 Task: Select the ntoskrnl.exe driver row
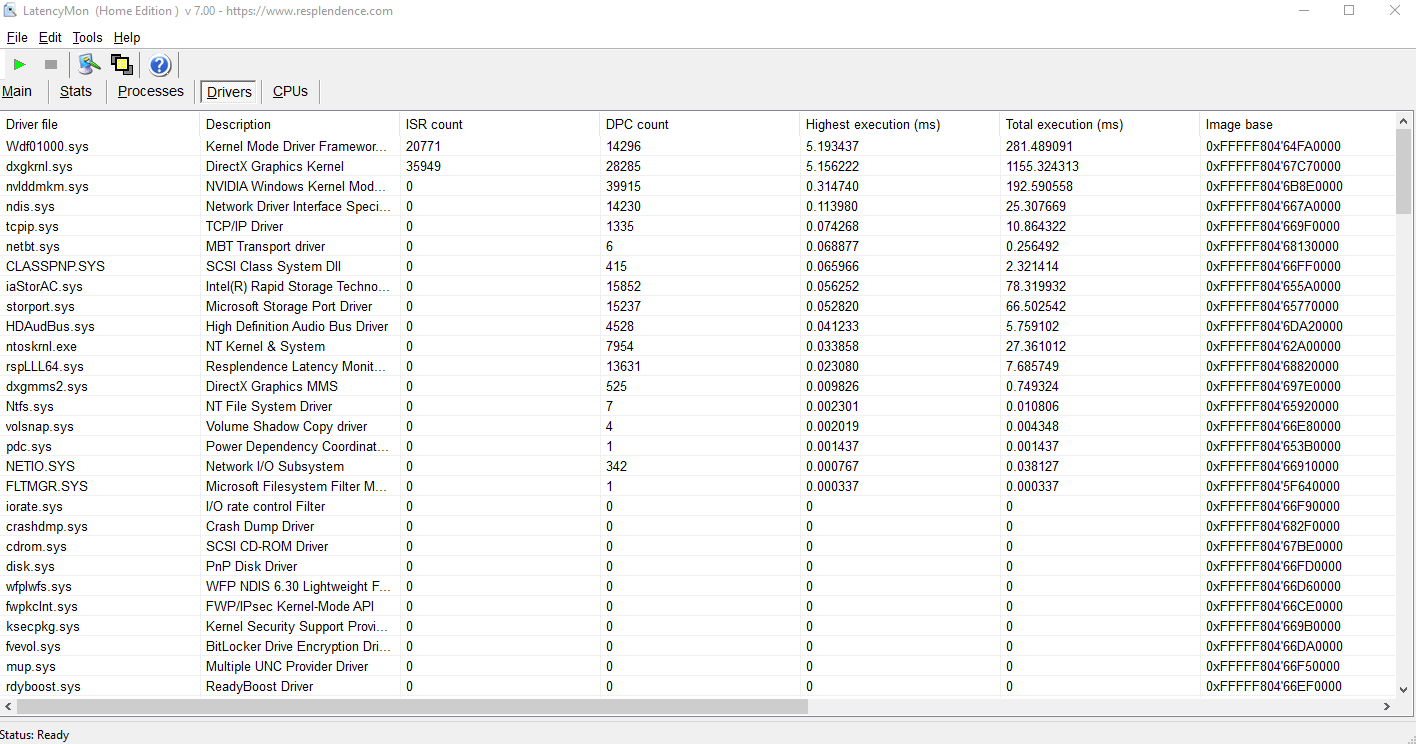(697, 346)
